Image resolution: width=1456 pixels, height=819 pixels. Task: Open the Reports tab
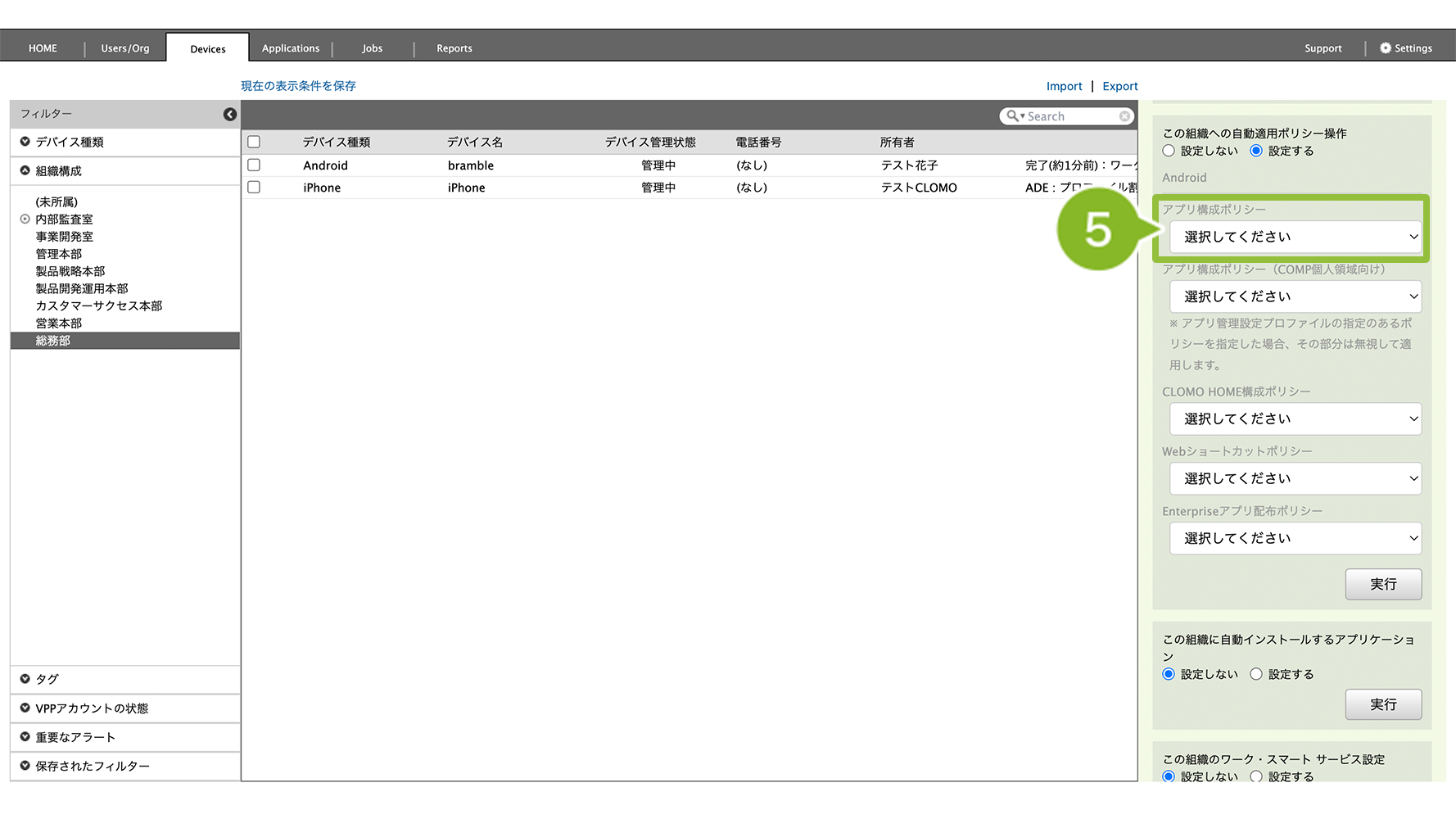(454, 48)
